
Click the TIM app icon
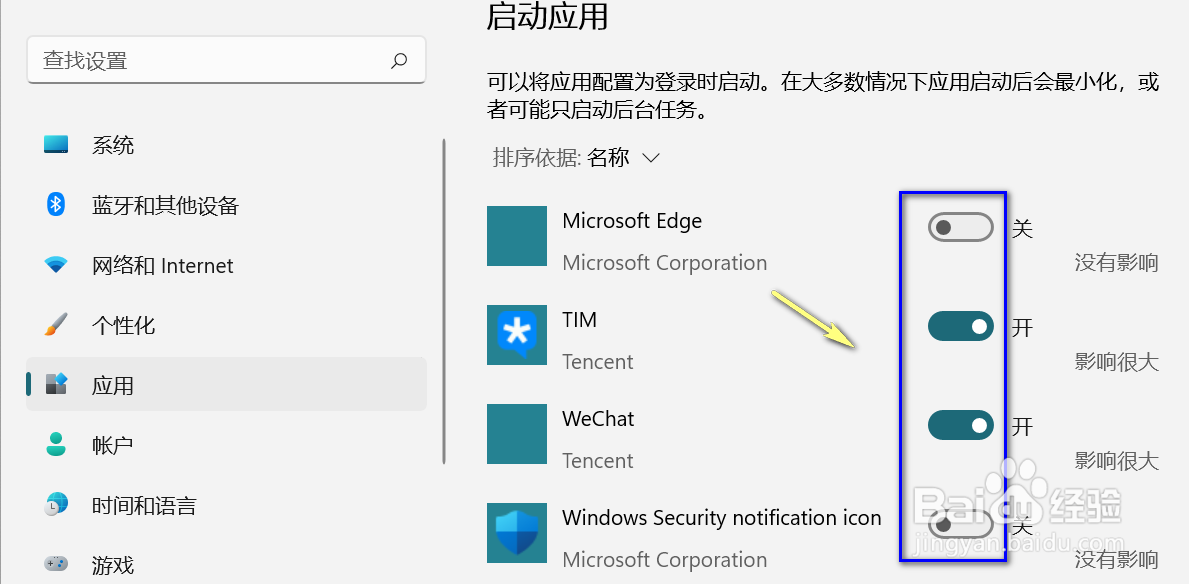click(x=516, y=334)
